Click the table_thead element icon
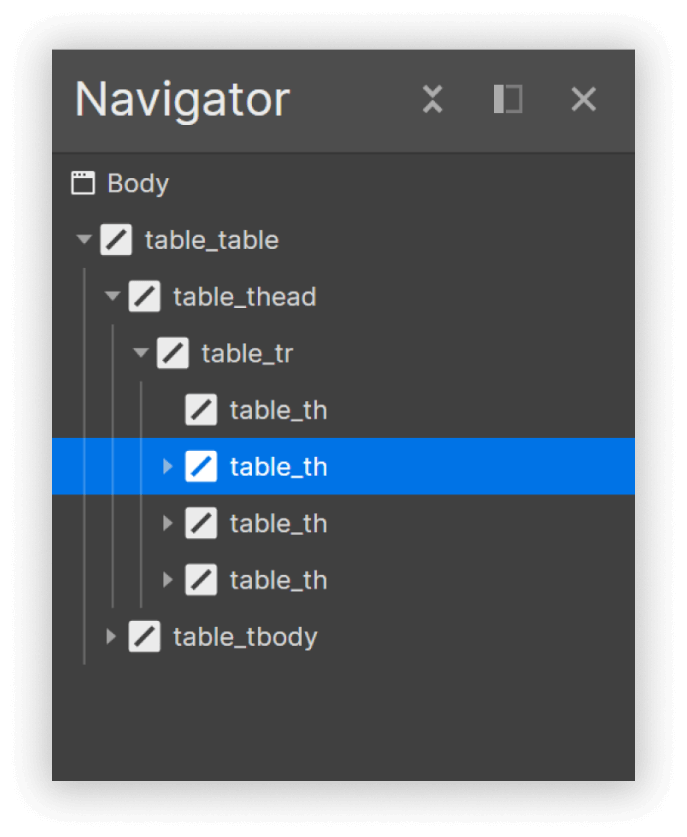The height and width of the screenshot is (837, 687). pyautogui.click(x=145, y=297)
